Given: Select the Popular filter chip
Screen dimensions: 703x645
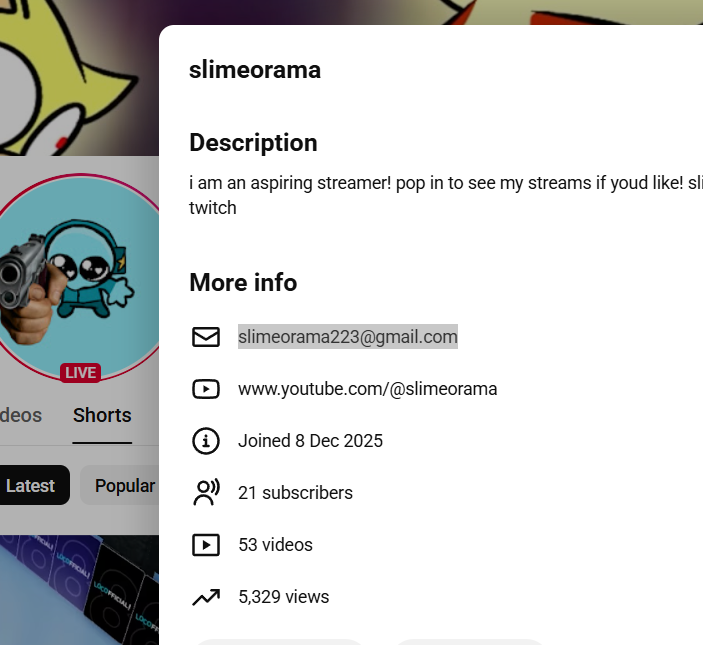Looking at the screenshot, I should click(x=120, y=485).
